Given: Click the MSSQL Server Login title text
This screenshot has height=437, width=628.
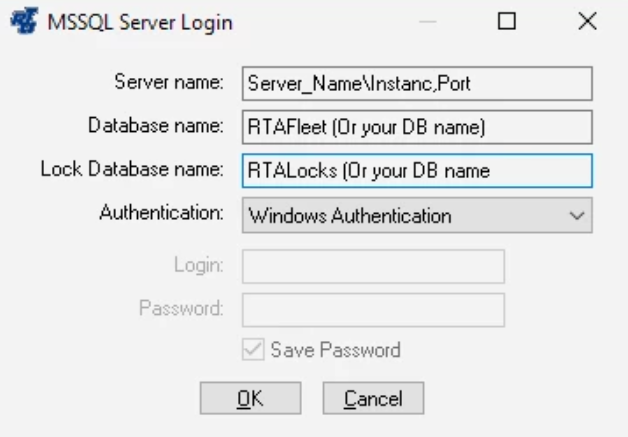Looking at the screenshot, I should click(140, 22).
